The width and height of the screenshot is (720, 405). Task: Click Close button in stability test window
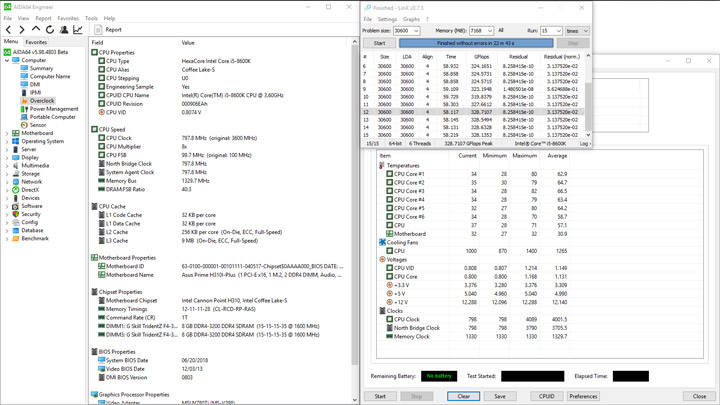click(699, 396)
